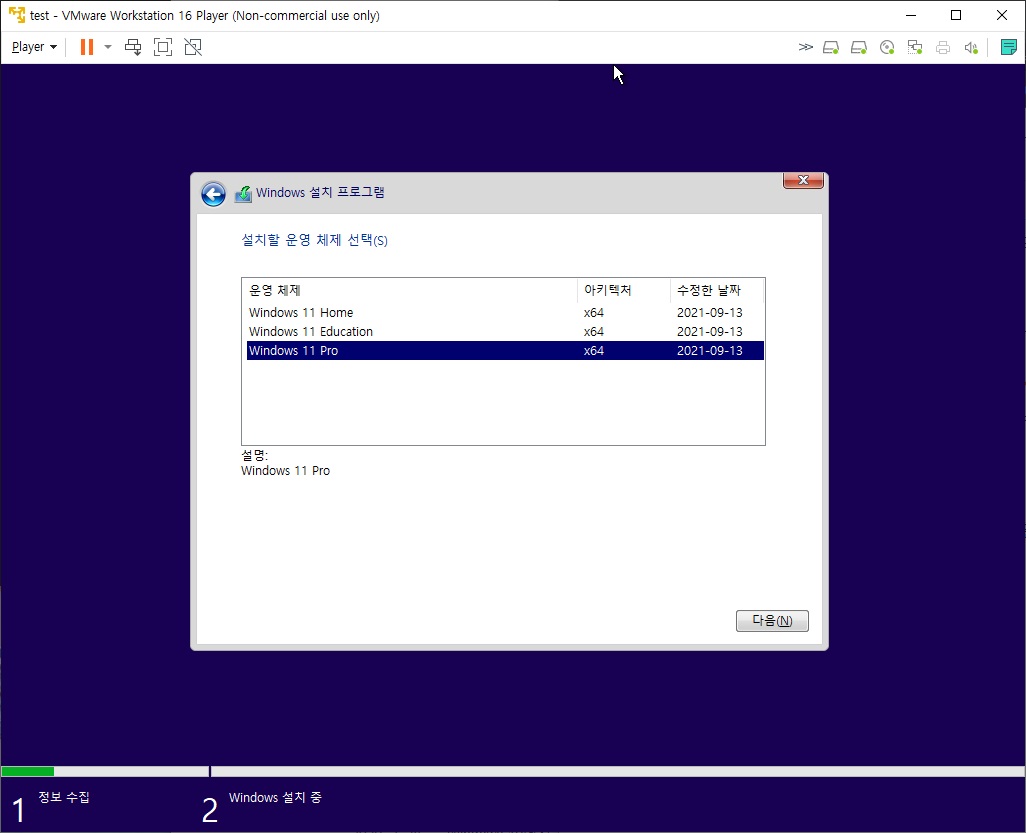Close the VMware Player window
The image size is (1026, 833).
pyautogui.click(x=1002, y=15)
